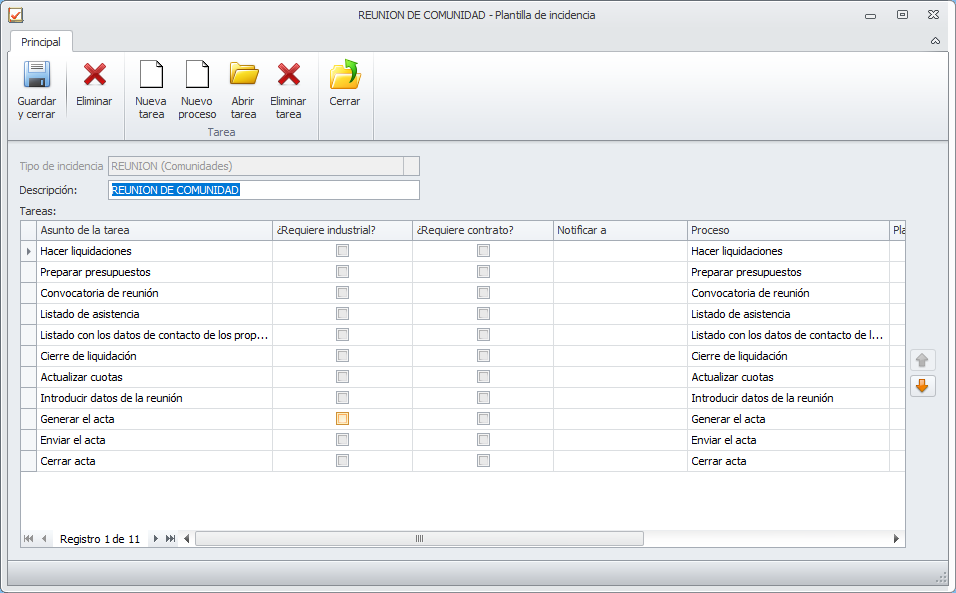Go to previous record in navigator
The height and width of the screenshot is (593, 956).
[x=44, y=539]
